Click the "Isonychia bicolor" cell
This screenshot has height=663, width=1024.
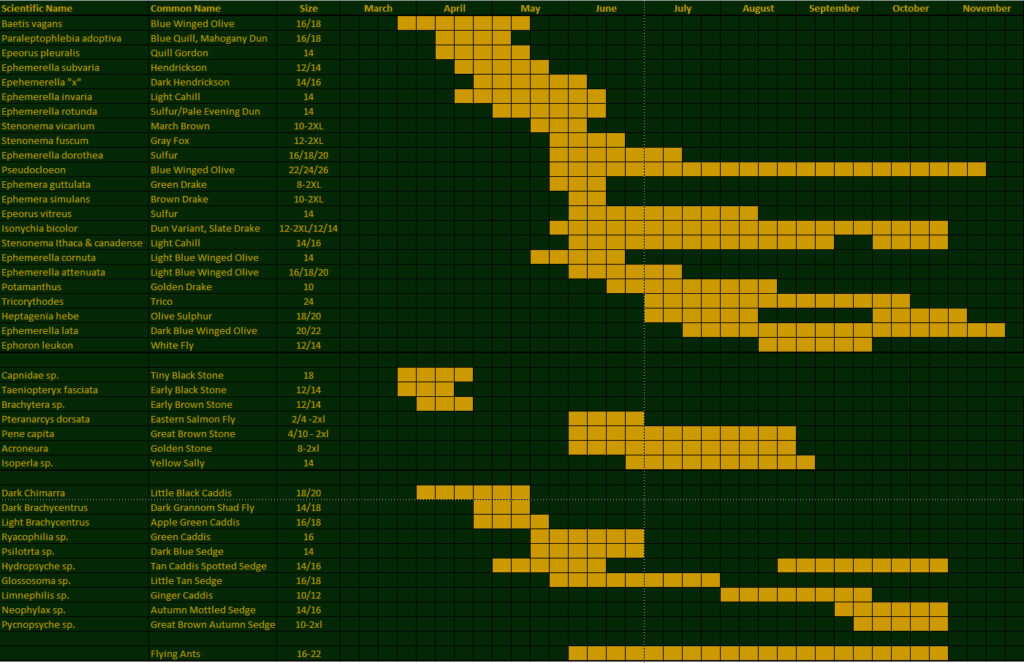coord(39,229)
